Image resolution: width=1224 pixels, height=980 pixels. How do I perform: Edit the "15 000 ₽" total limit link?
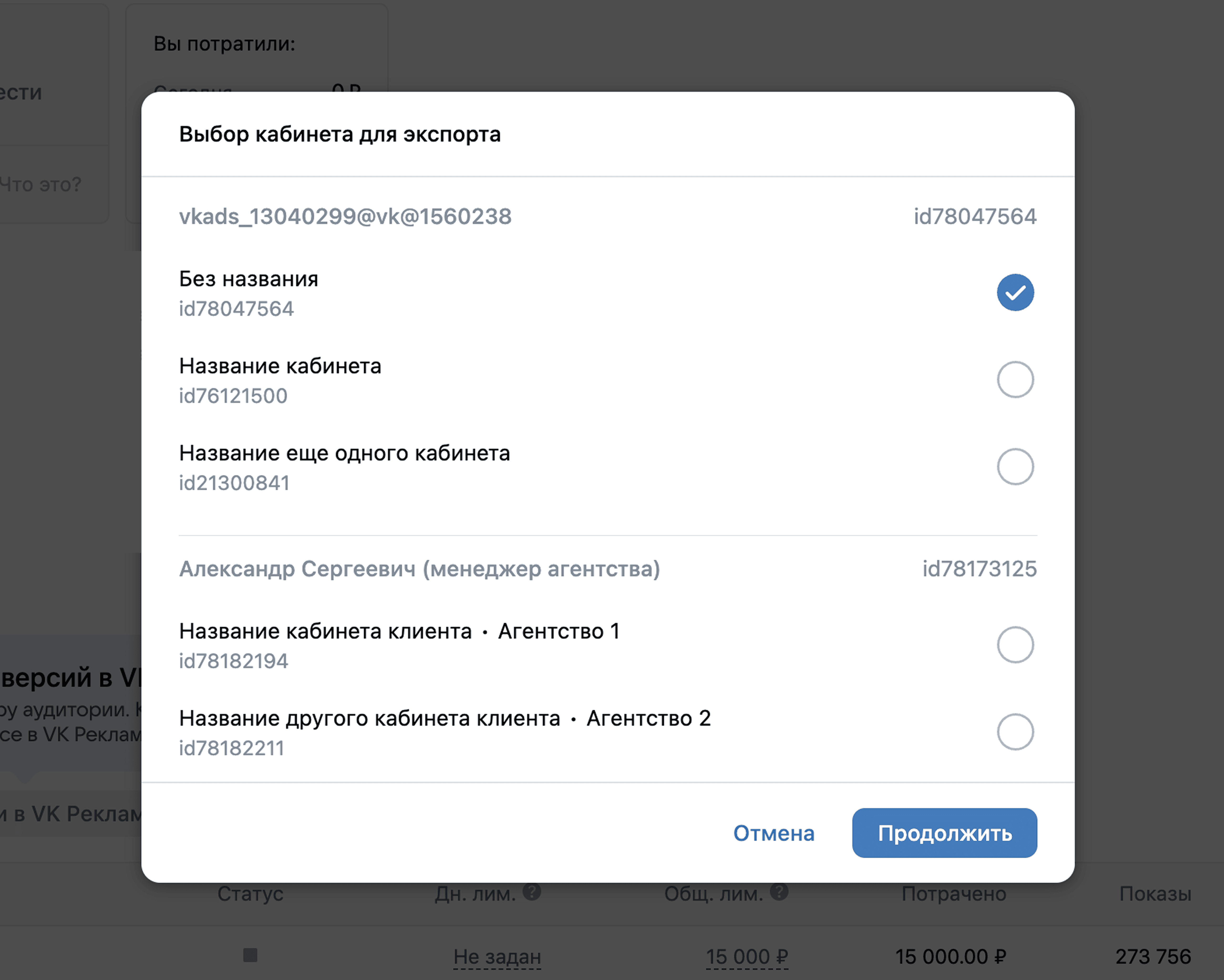click(747, 957)
